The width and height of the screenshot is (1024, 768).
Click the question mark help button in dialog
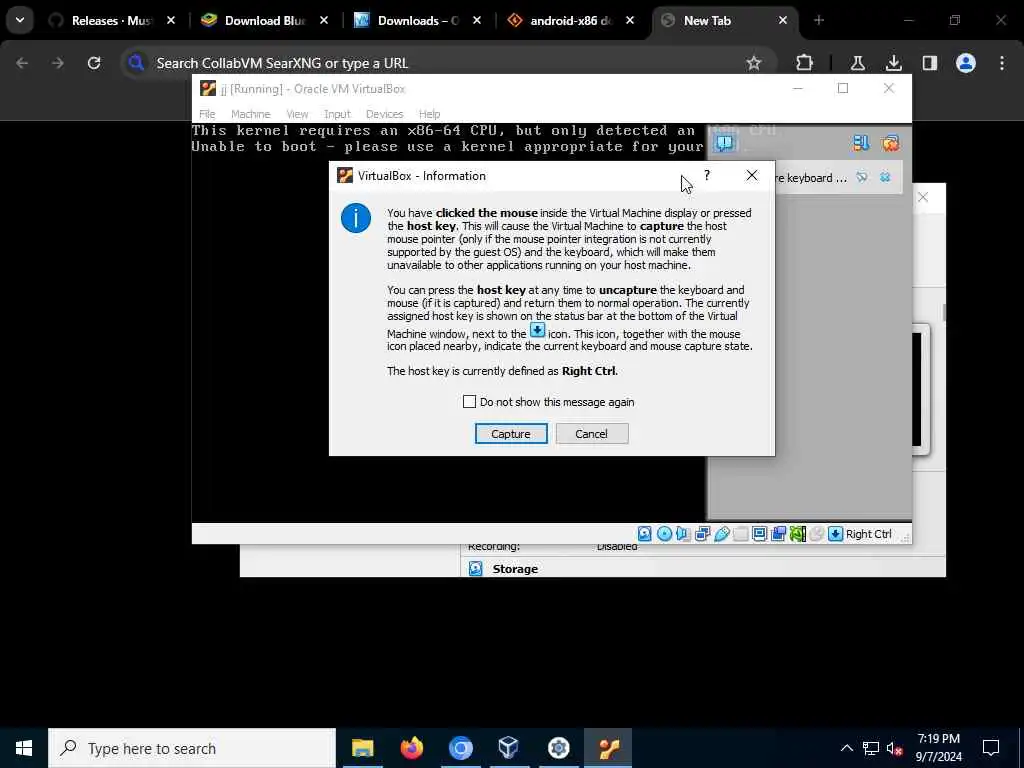[707, 175]
